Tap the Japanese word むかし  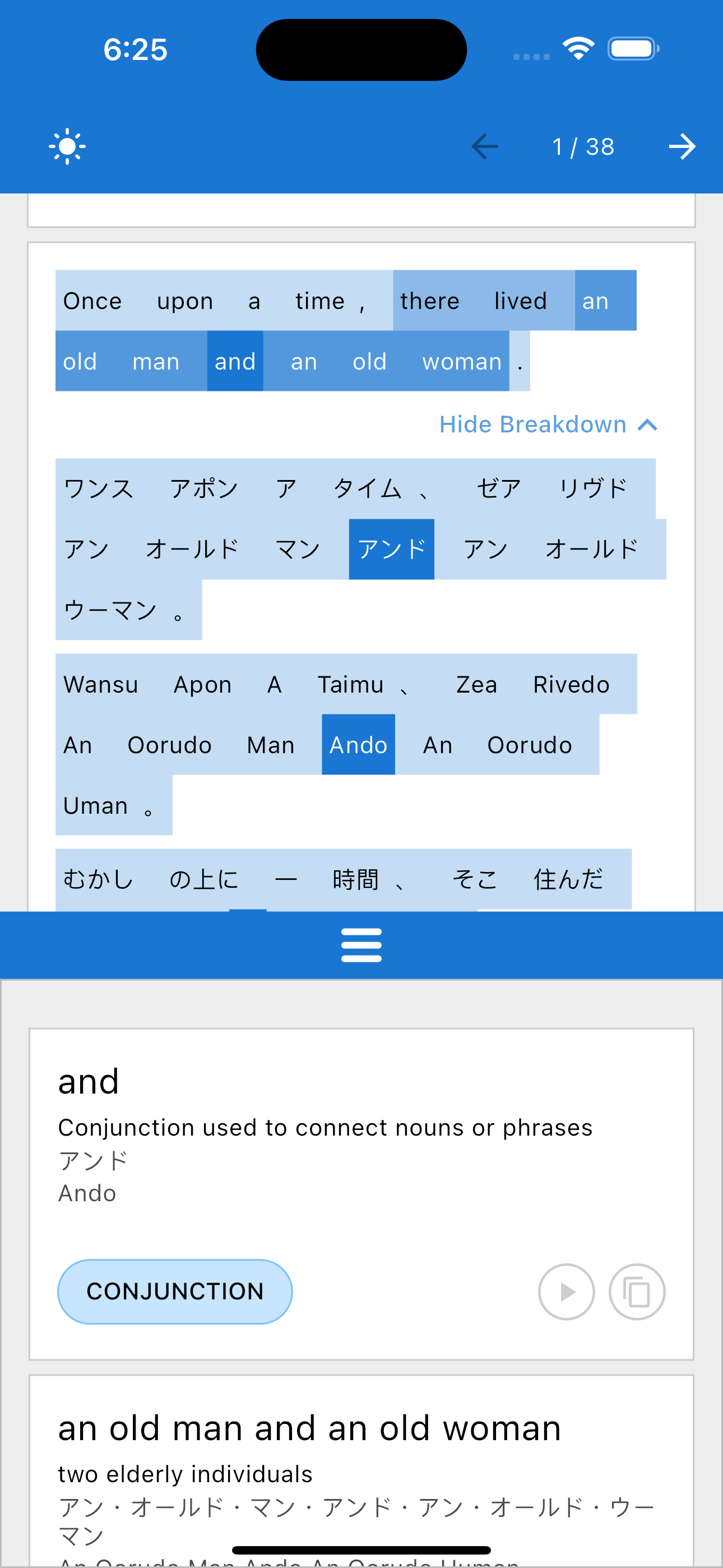point(98,879)
